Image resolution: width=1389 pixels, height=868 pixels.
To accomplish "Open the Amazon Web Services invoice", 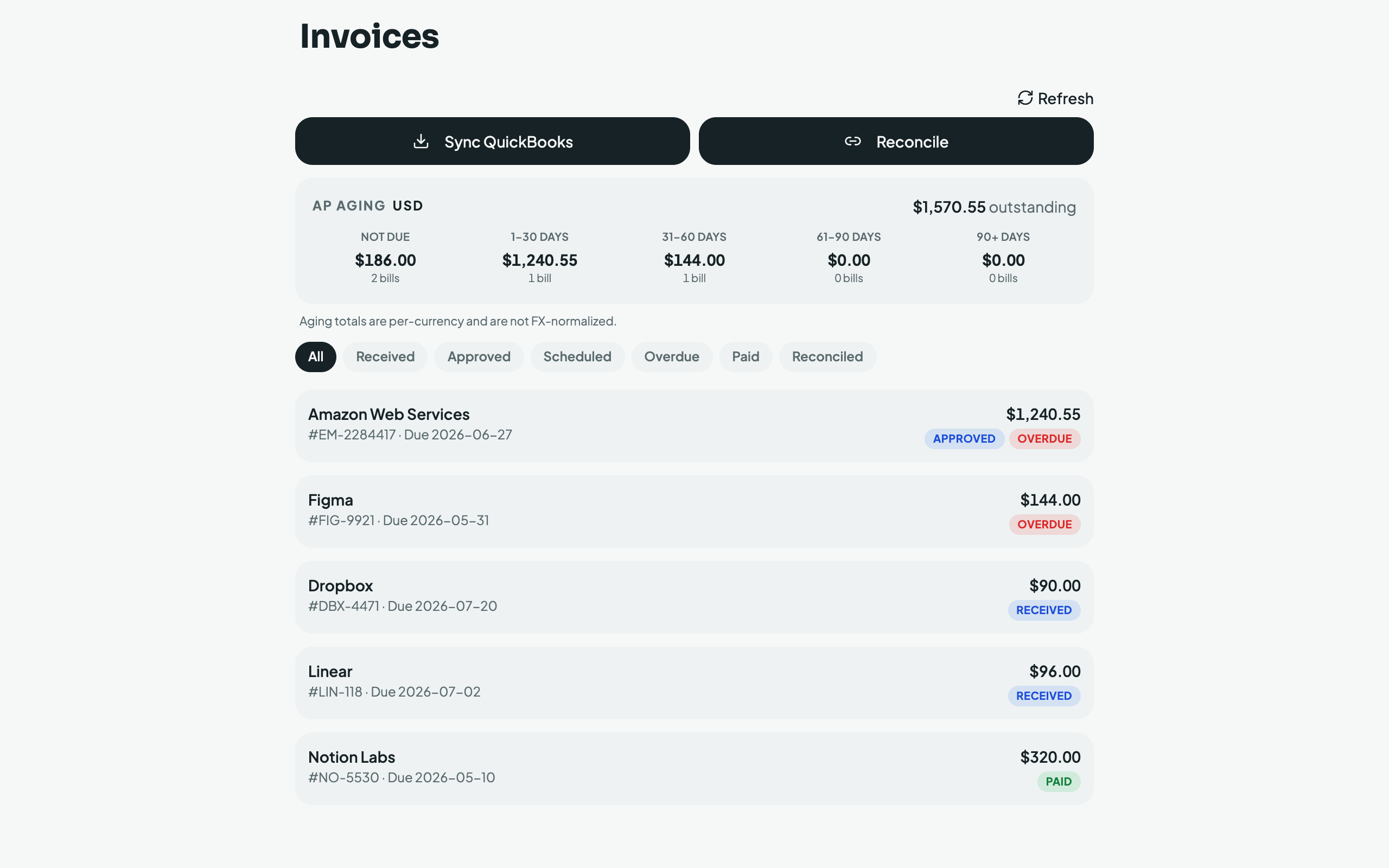I will [x=694, y=426].
